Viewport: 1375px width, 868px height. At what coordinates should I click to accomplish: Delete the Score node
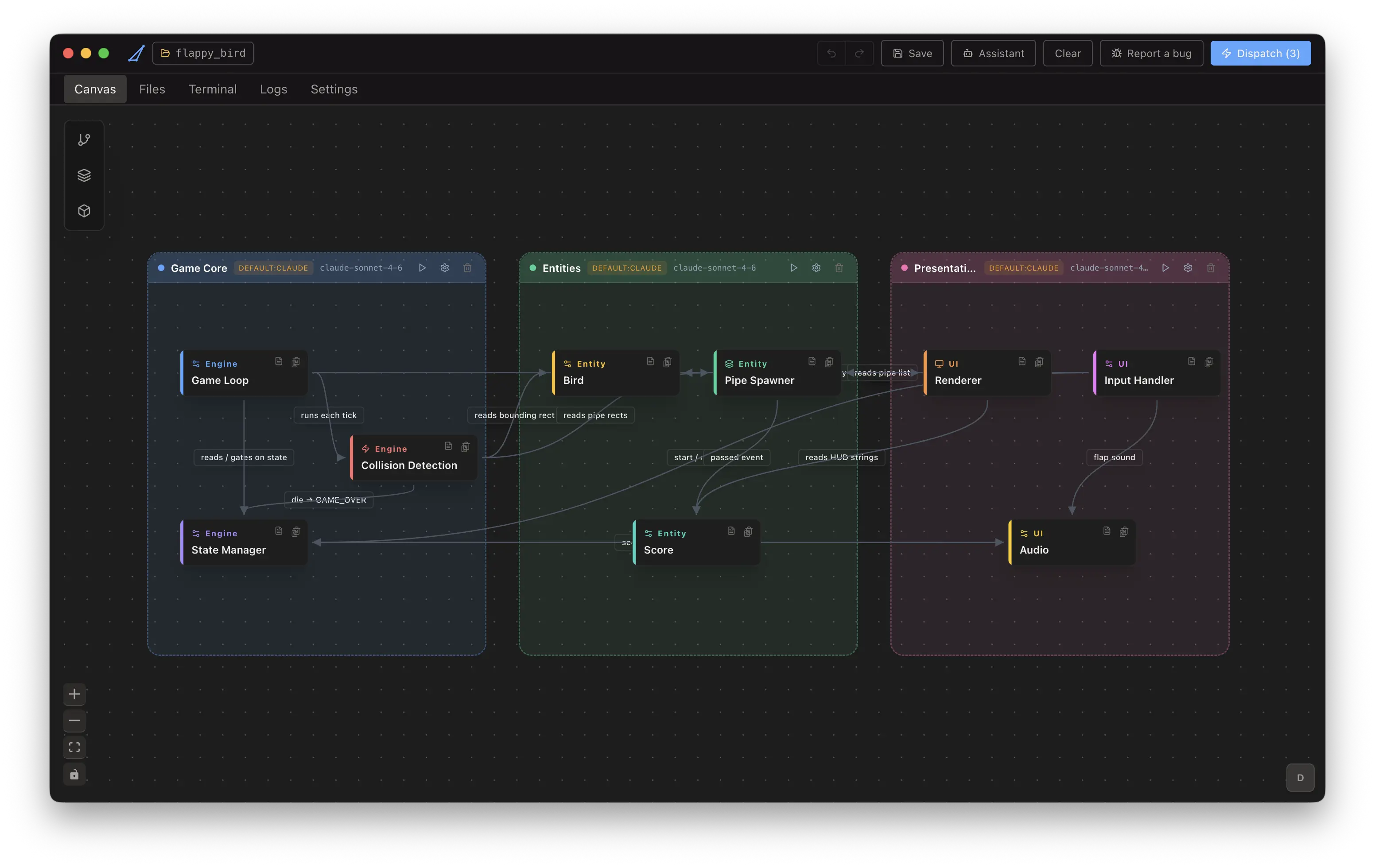point(748,531)
